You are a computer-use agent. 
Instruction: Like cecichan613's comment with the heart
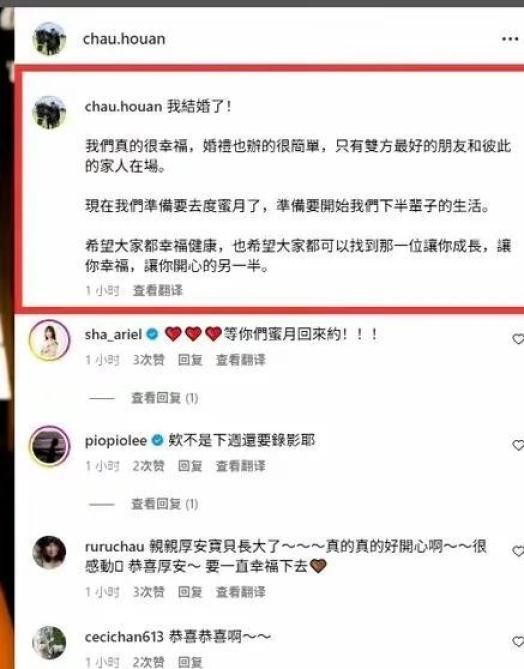click(x=518, y=642)
